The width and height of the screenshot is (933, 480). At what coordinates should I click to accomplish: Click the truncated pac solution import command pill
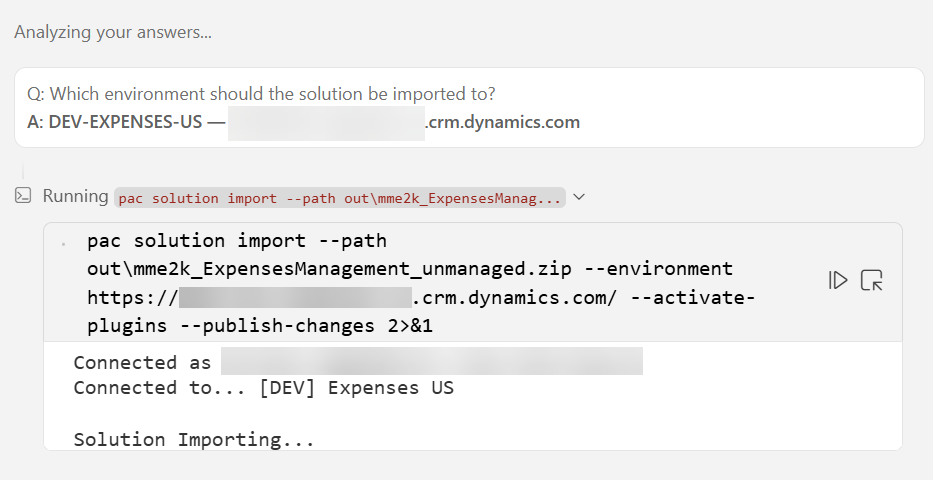pyautogui.click(x=340, y=197)
